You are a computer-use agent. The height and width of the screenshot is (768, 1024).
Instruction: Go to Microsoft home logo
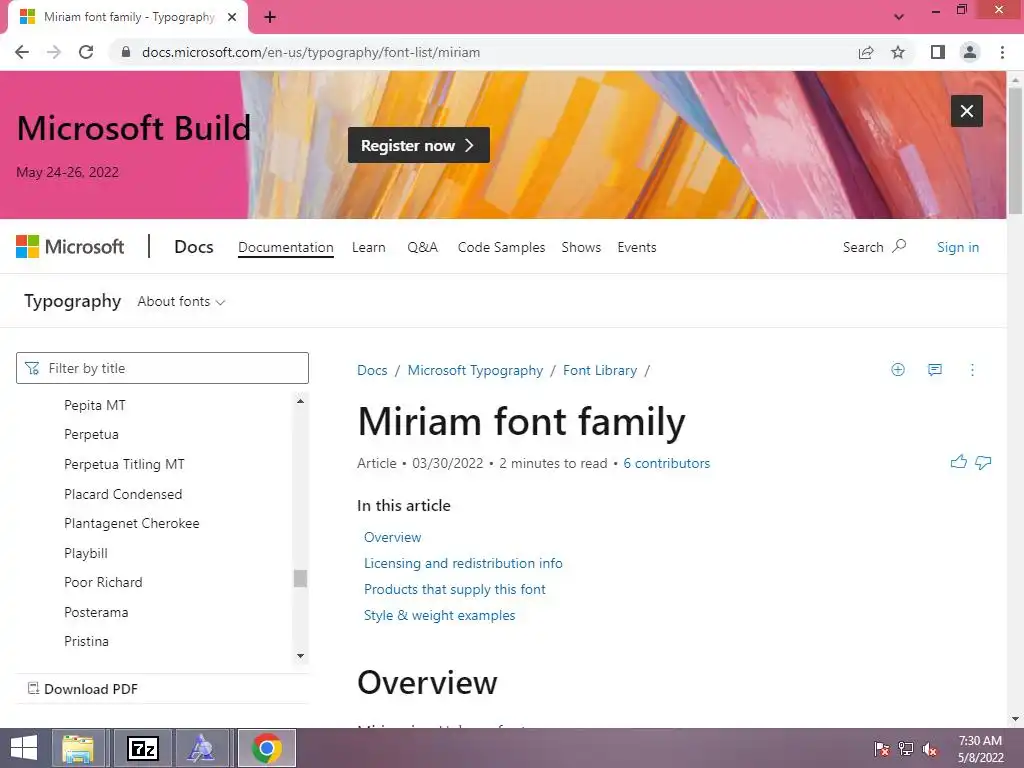click(70, 247)
